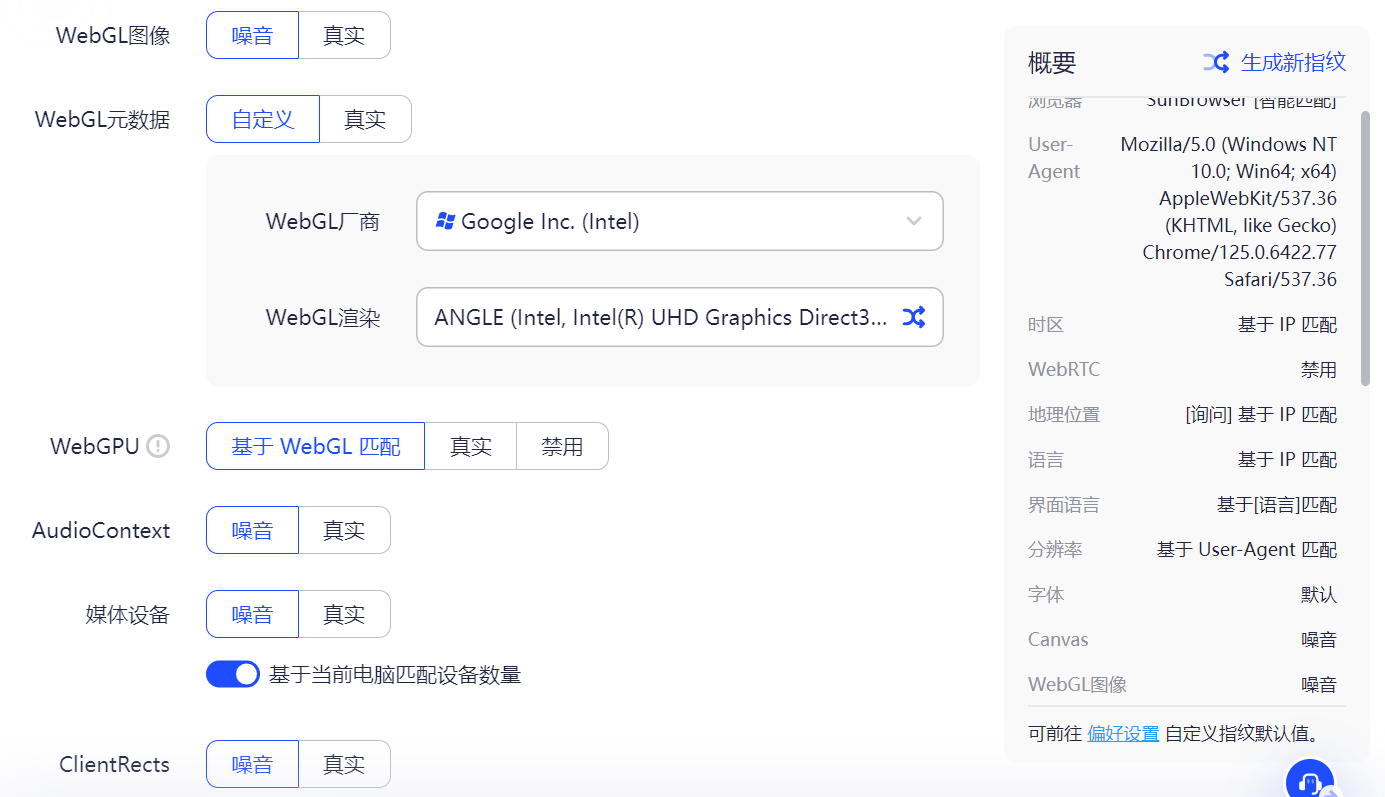This screenshot has height=797, width=1385.
Task: Click the WebGL厂商 dropdown chevron arrow
Action: tap(913, 221)
